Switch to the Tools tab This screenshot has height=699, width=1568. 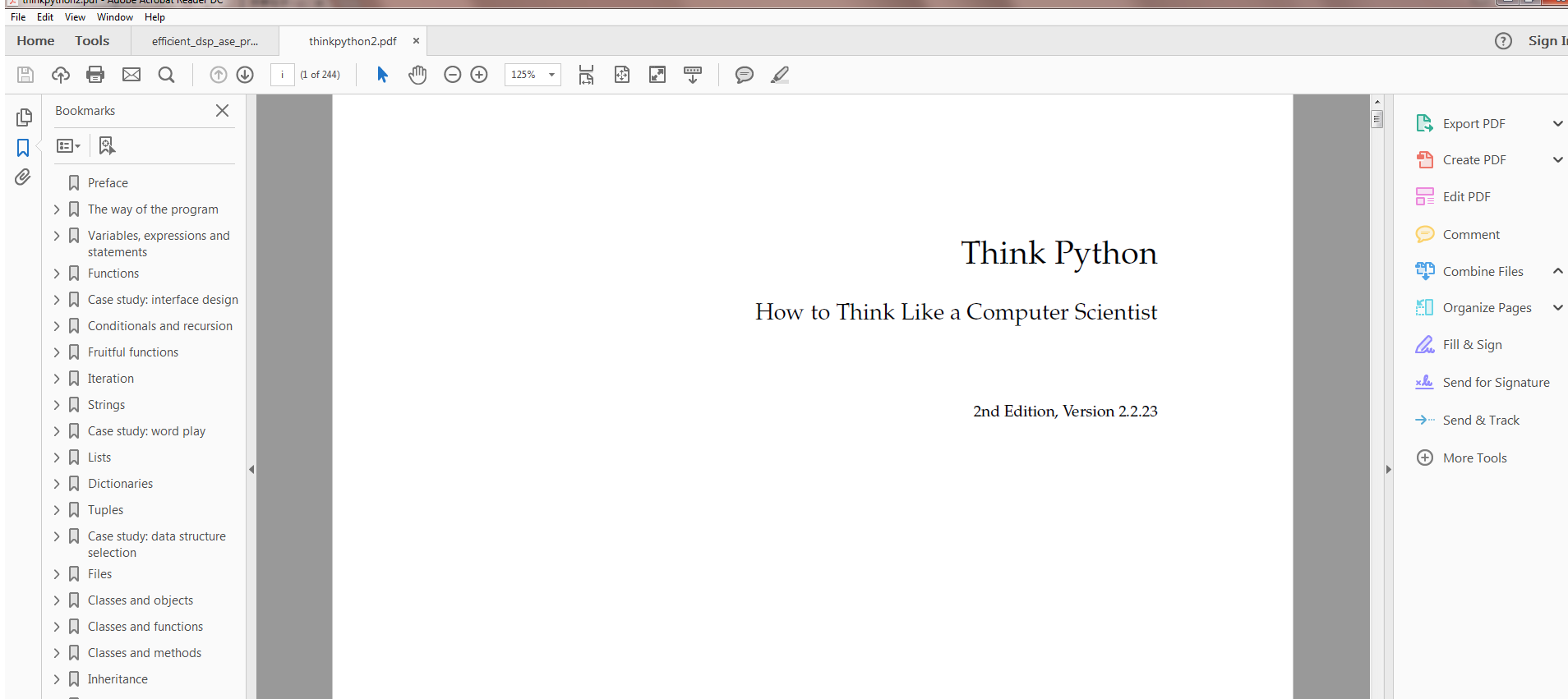click(x=92, y=41)
